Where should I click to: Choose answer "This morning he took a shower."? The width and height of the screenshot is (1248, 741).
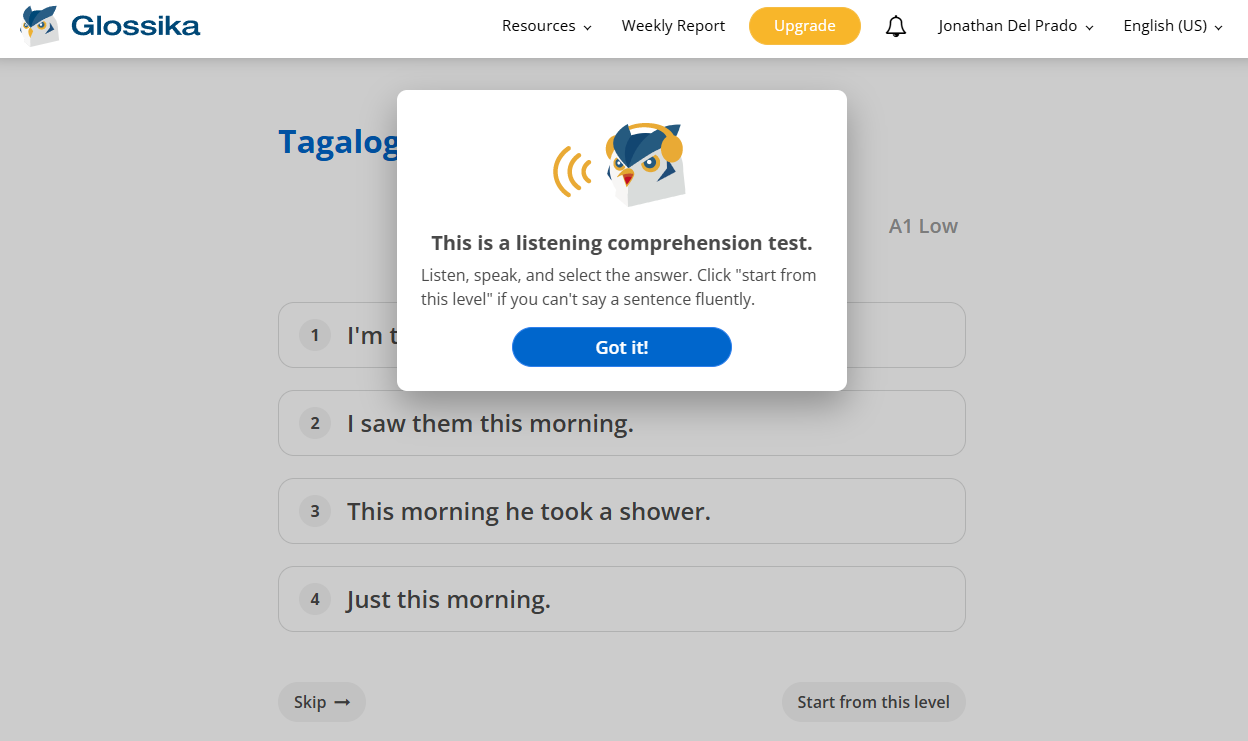click(x=622, y=511)
